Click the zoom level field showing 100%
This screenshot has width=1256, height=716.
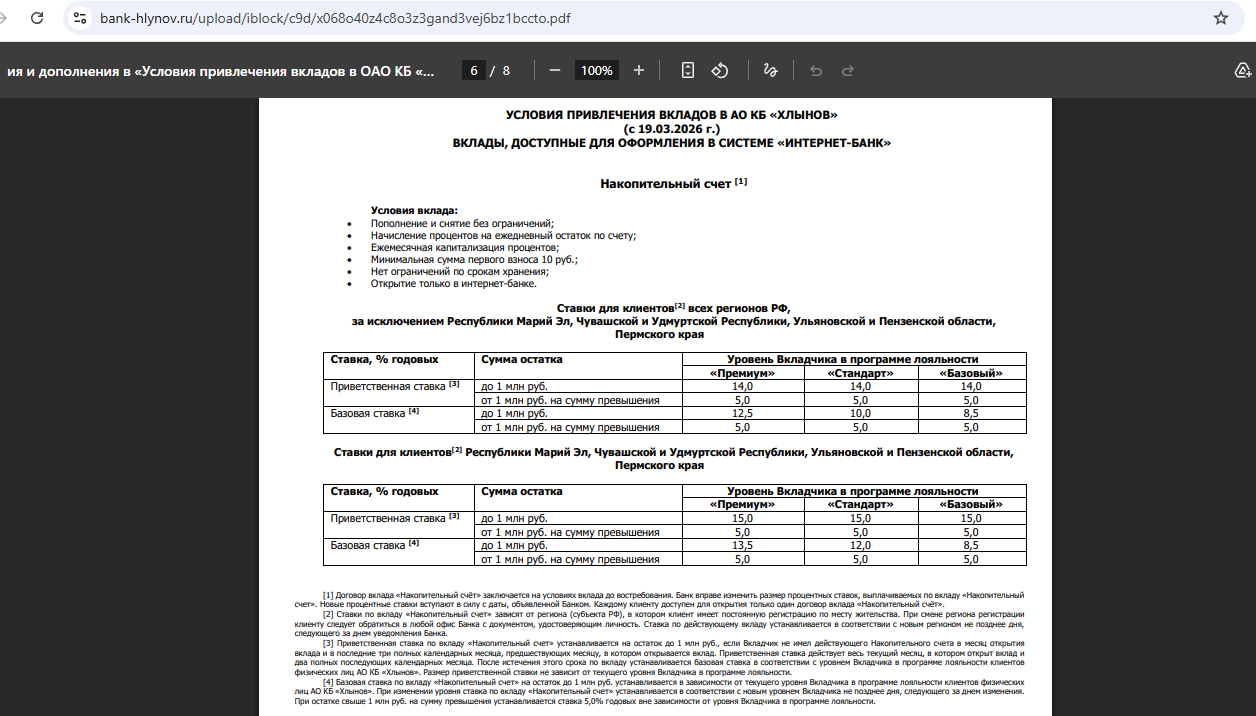coord(597,70)
